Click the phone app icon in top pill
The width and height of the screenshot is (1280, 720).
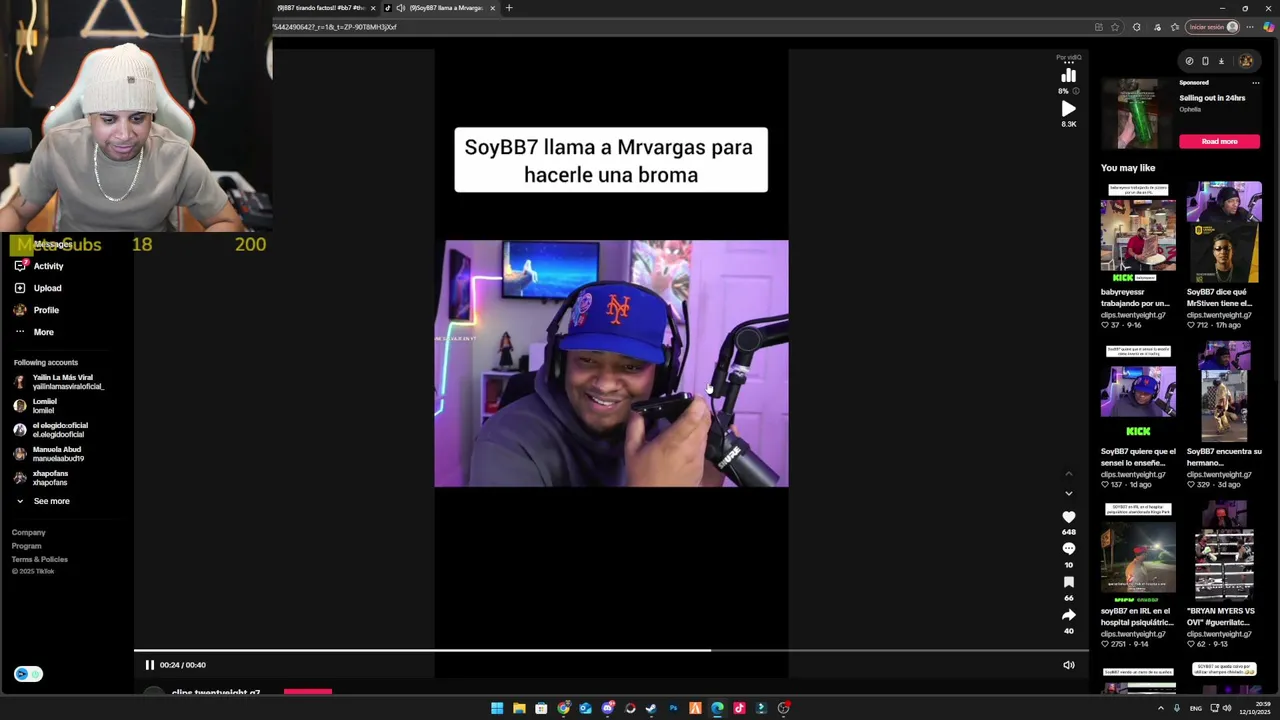pyautogui.click(x=1205, y=61)
